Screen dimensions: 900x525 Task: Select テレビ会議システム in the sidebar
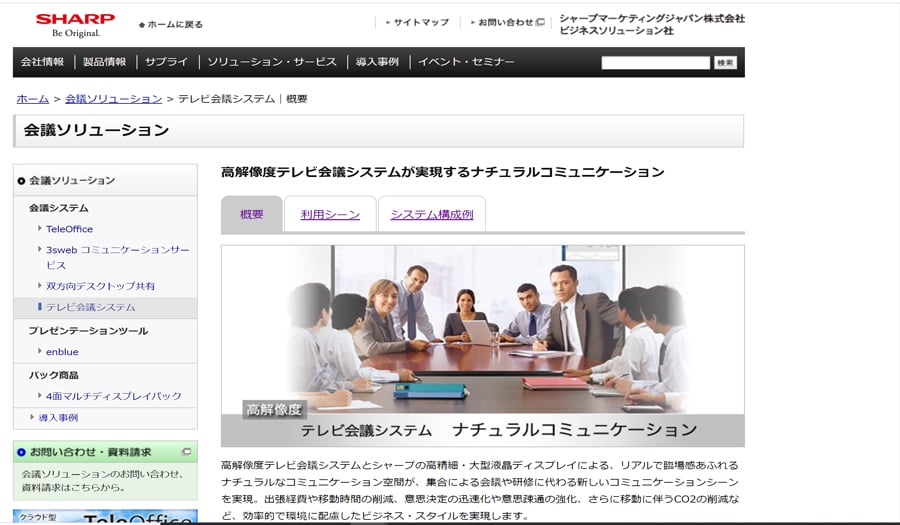coord(91,307)
